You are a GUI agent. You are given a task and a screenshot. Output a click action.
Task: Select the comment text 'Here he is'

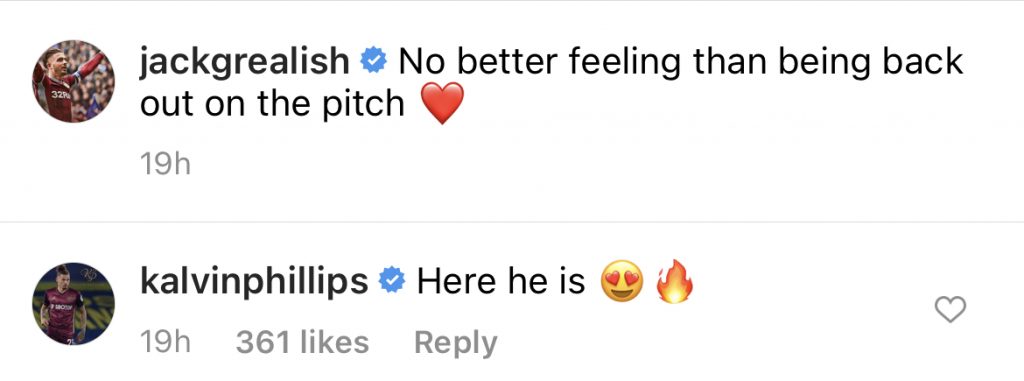pyautogui.click(x=501, y=282)
